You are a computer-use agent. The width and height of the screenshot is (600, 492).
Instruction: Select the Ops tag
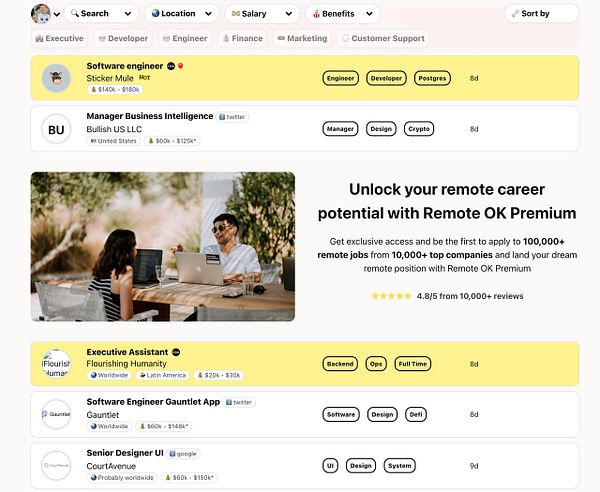pos(376,364)
